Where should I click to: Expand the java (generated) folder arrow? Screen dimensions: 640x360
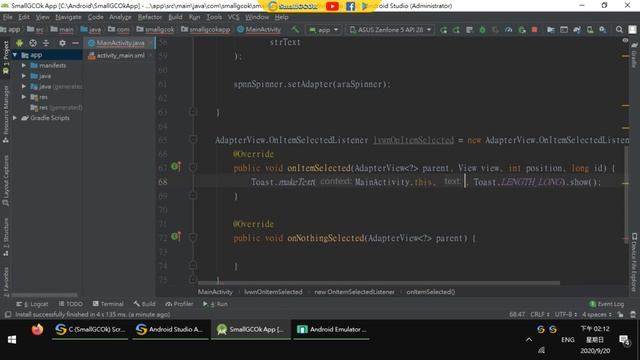24,87
